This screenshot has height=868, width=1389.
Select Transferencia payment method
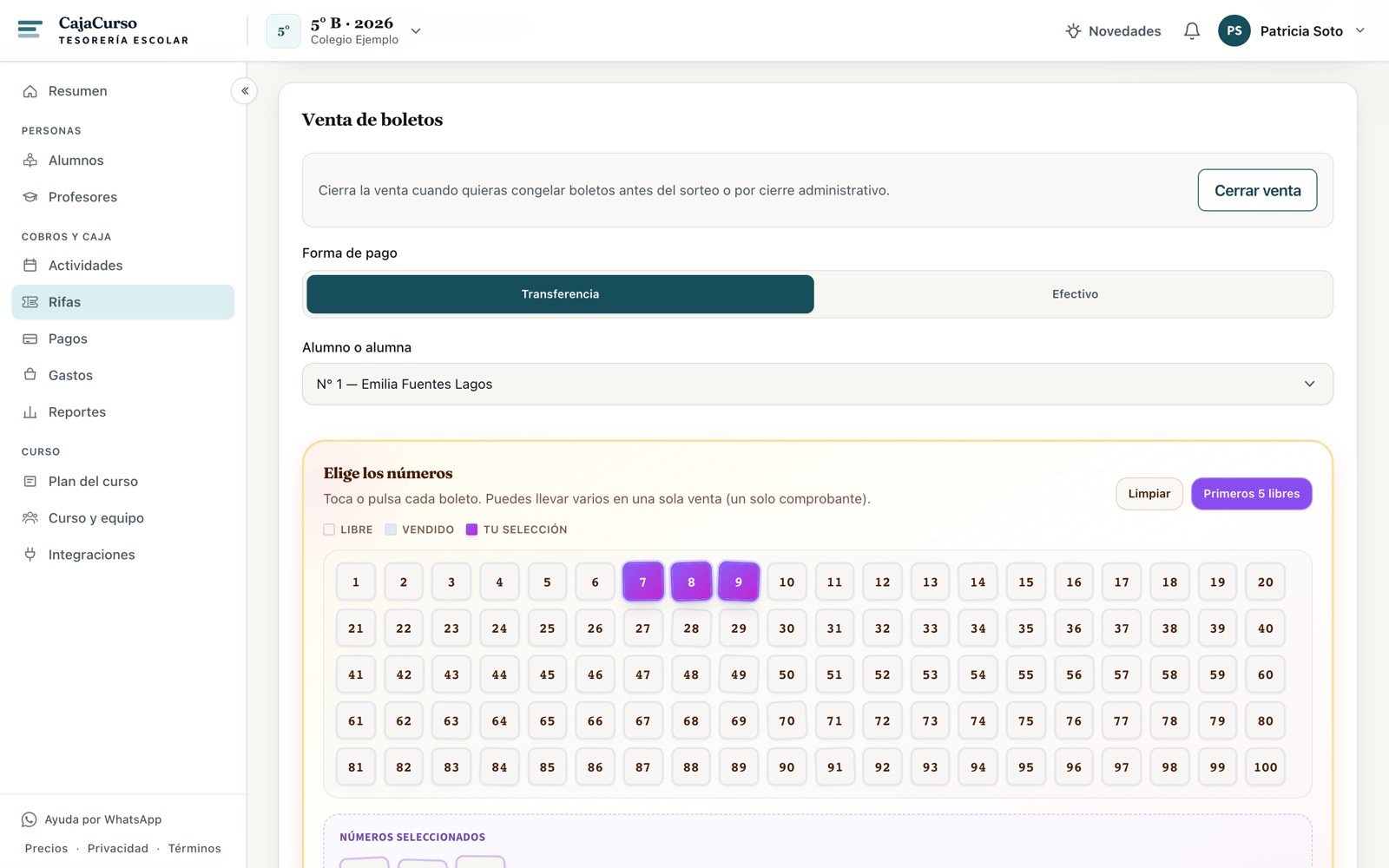pos(560,294)
